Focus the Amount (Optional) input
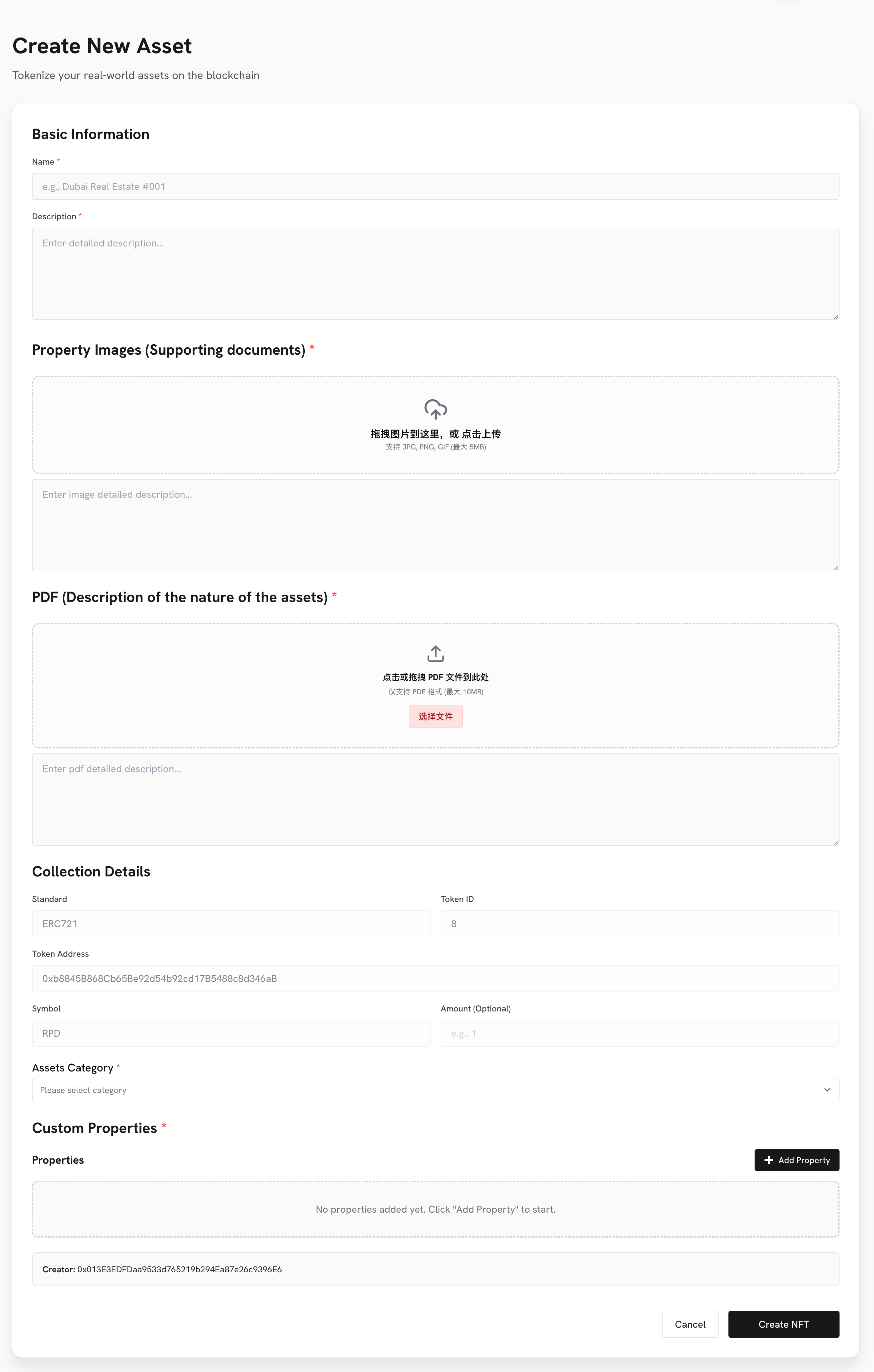Viewport: 874px width, 1372px height. tap(640, 1033)
